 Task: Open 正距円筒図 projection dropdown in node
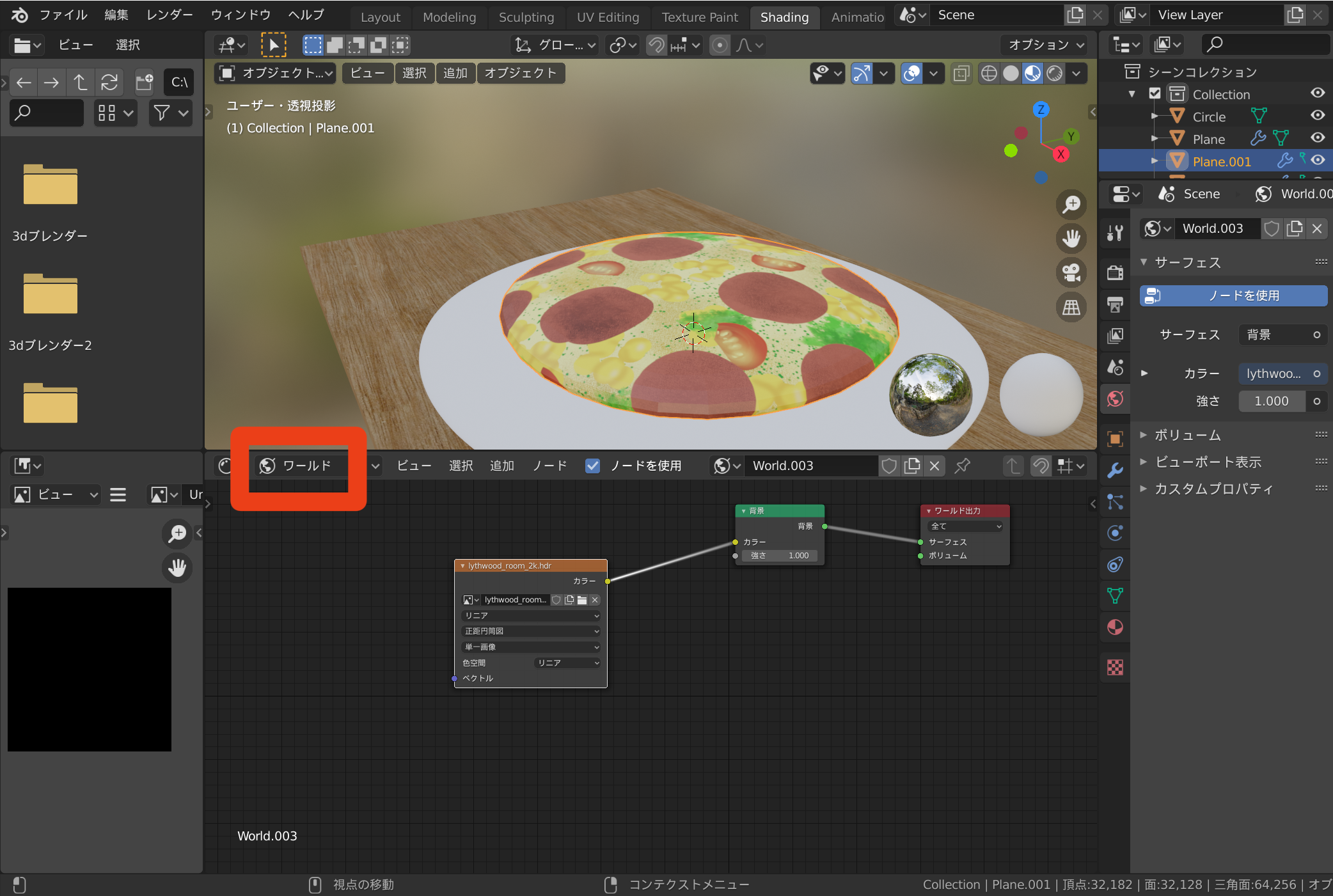530,631
